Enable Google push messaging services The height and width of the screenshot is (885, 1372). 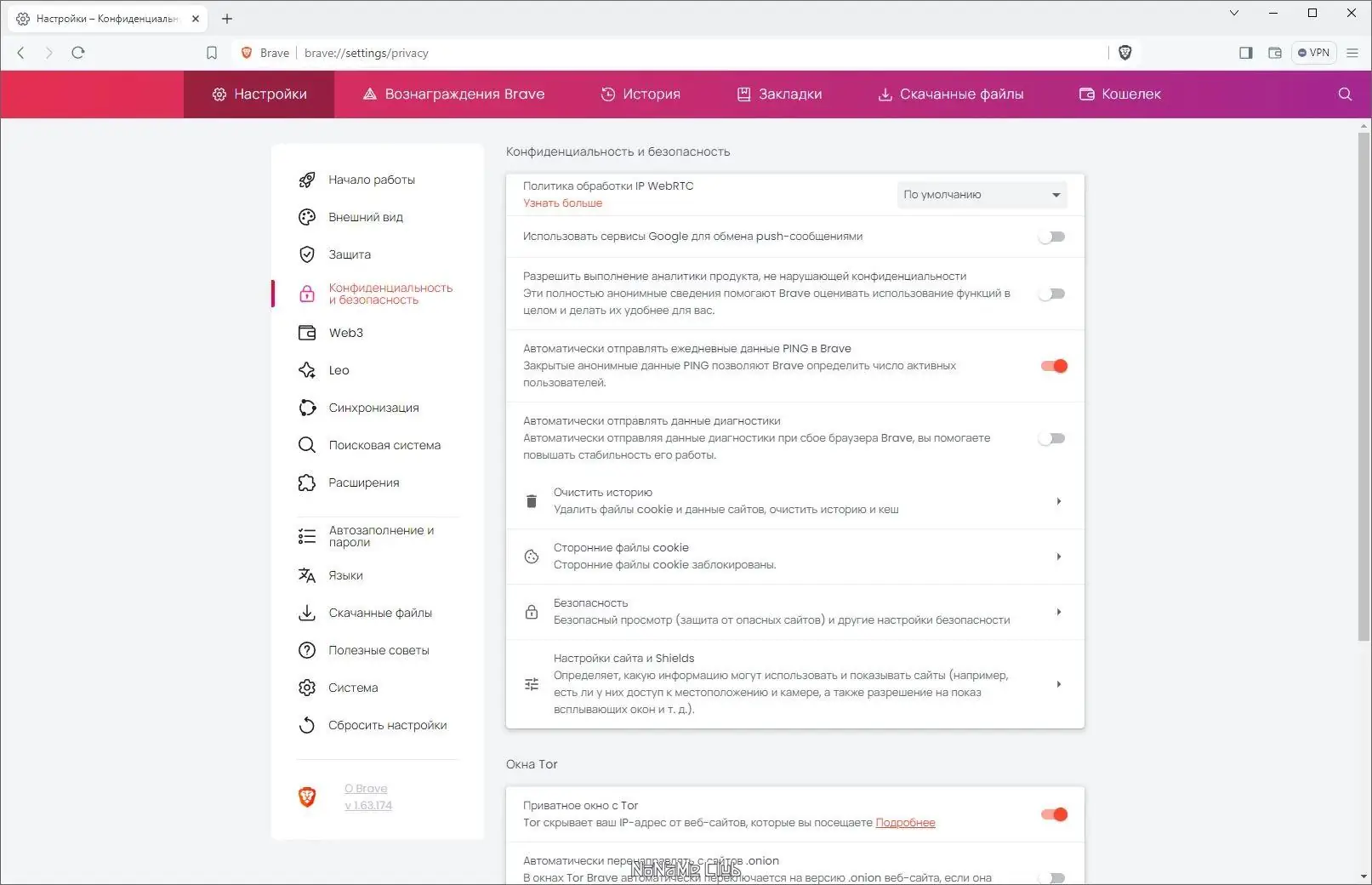pos(1052,236)
